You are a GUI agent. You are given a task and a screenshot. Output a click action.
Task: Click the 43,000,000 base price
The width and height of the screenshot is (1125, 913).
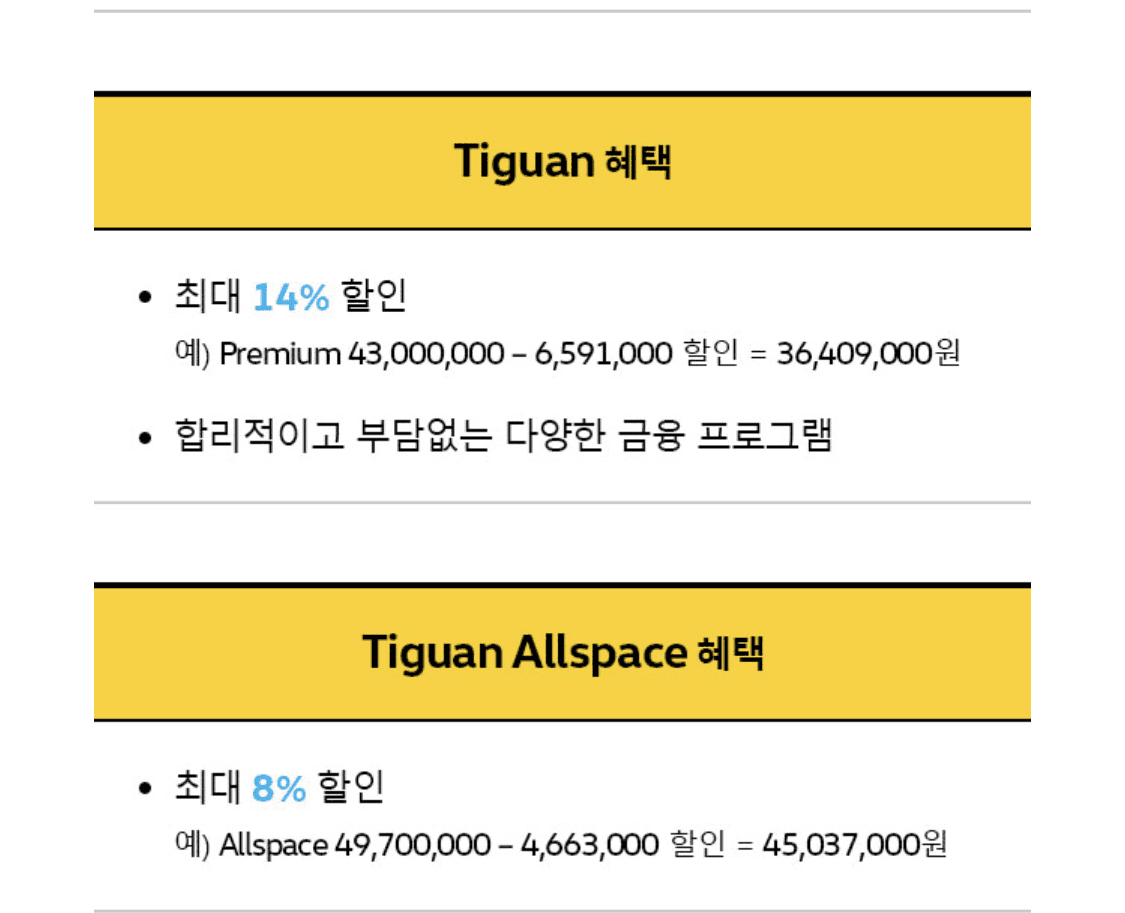426,354
